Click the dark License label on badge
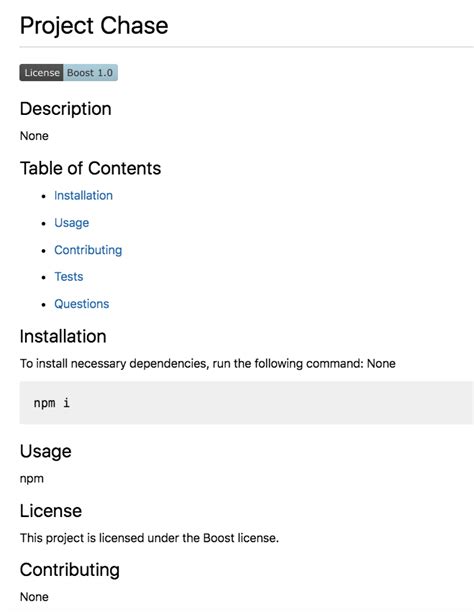 click(x=42, y=73)
